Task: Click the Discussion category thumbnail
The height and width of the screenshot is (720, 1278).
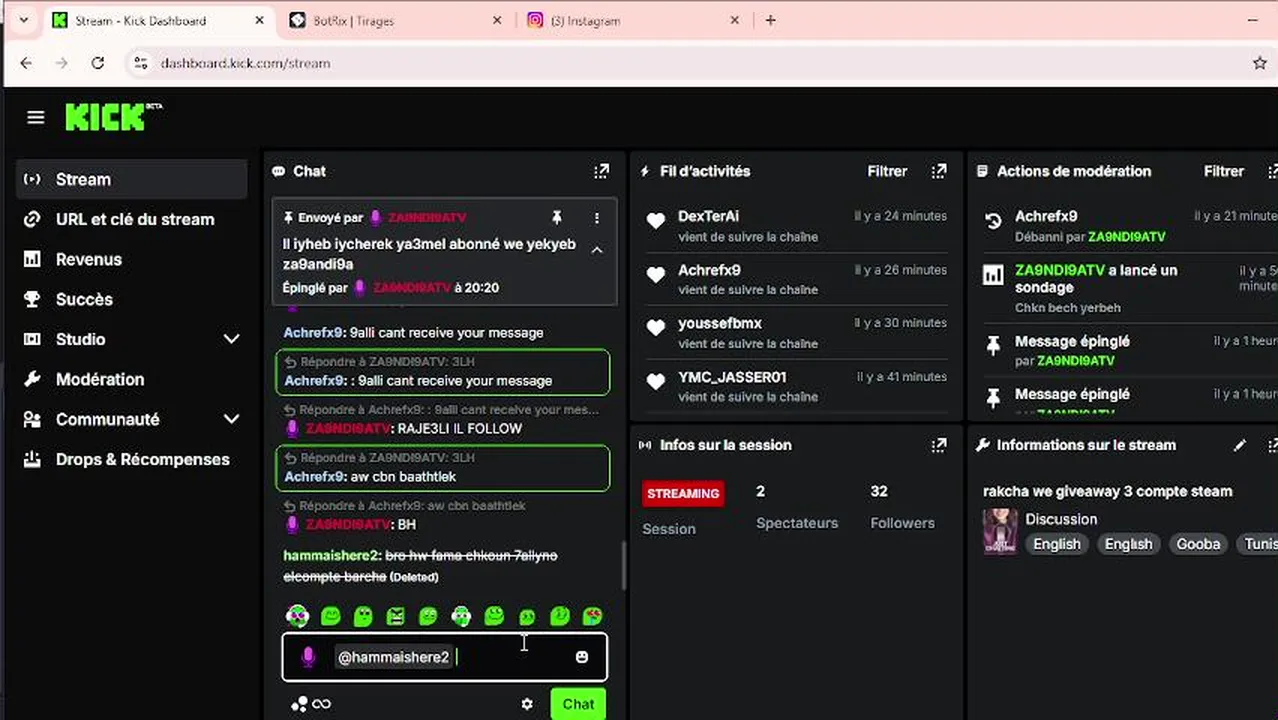Action: (1000, 531)
